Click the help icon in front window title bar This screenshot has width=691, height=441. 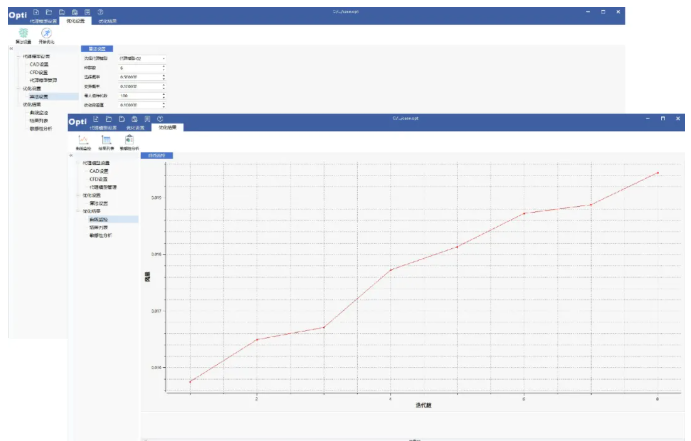(x=160, y=119)
